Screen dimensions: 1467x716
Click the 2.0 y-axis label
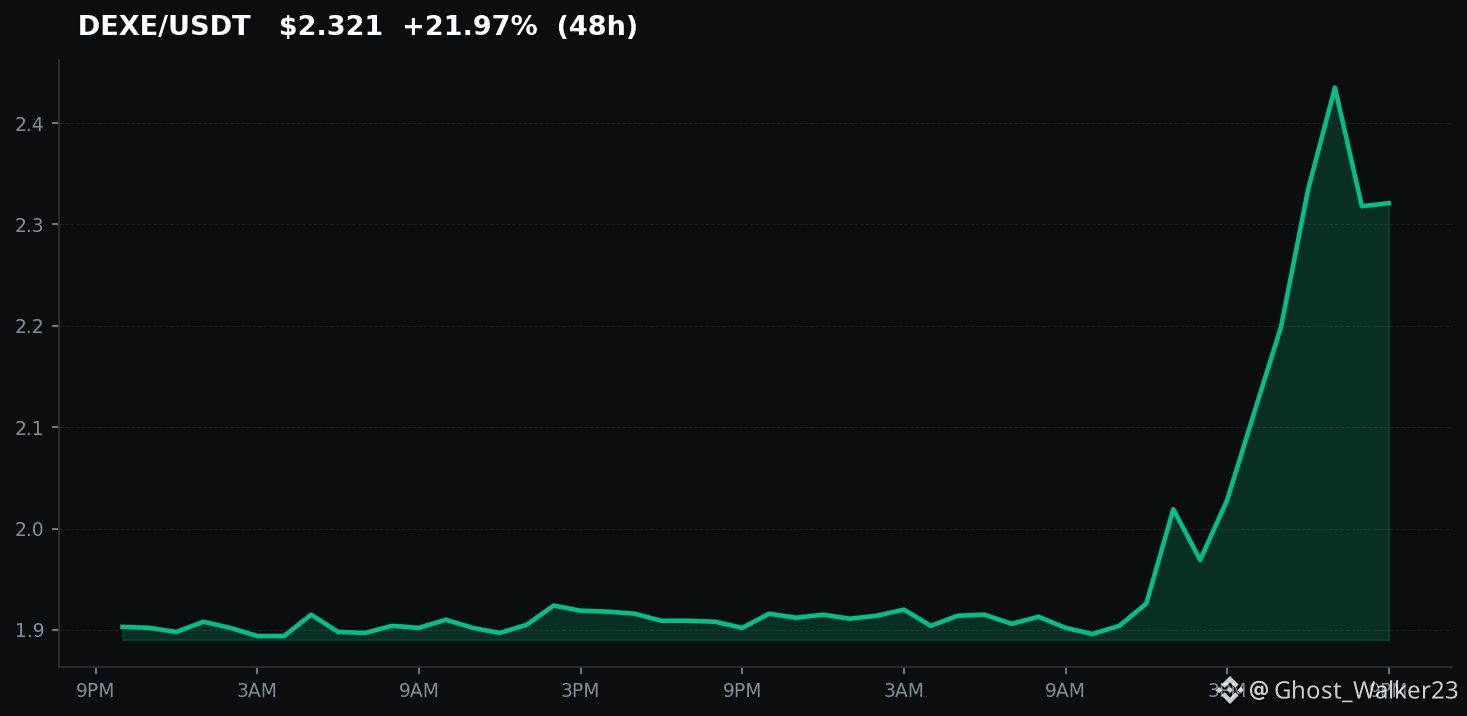click(30, 529)
